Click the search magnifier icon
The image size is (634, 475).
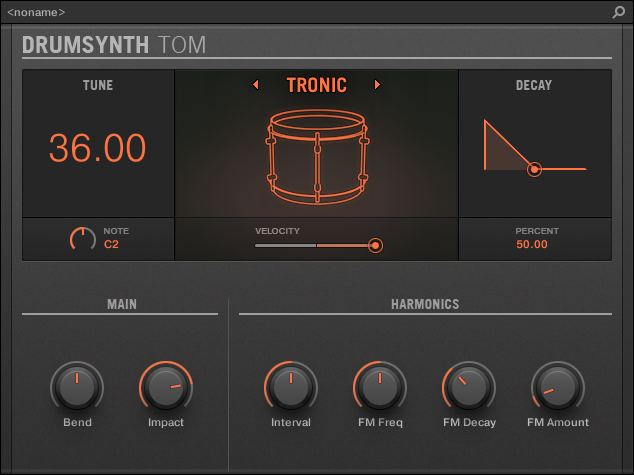tap(618, 13)
